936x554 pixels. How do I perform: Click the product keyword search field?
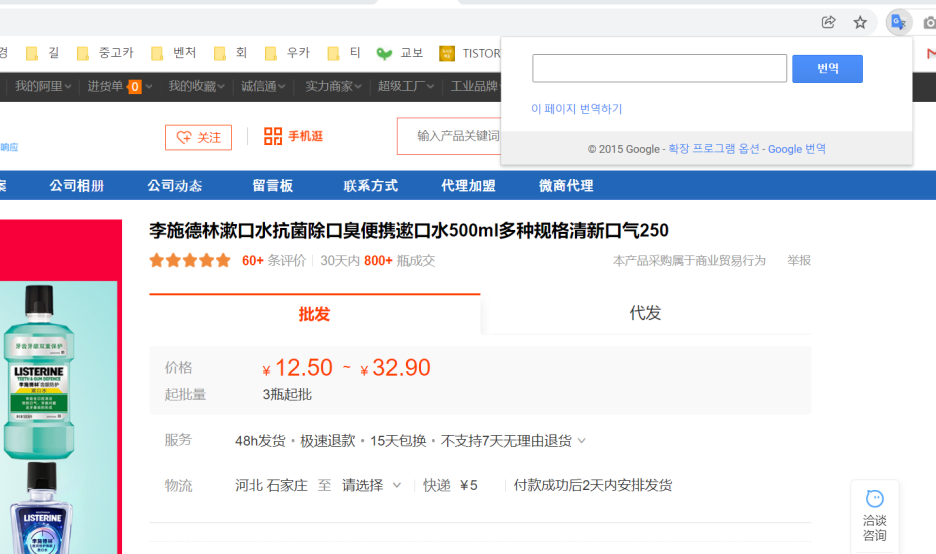coord(449,136)
